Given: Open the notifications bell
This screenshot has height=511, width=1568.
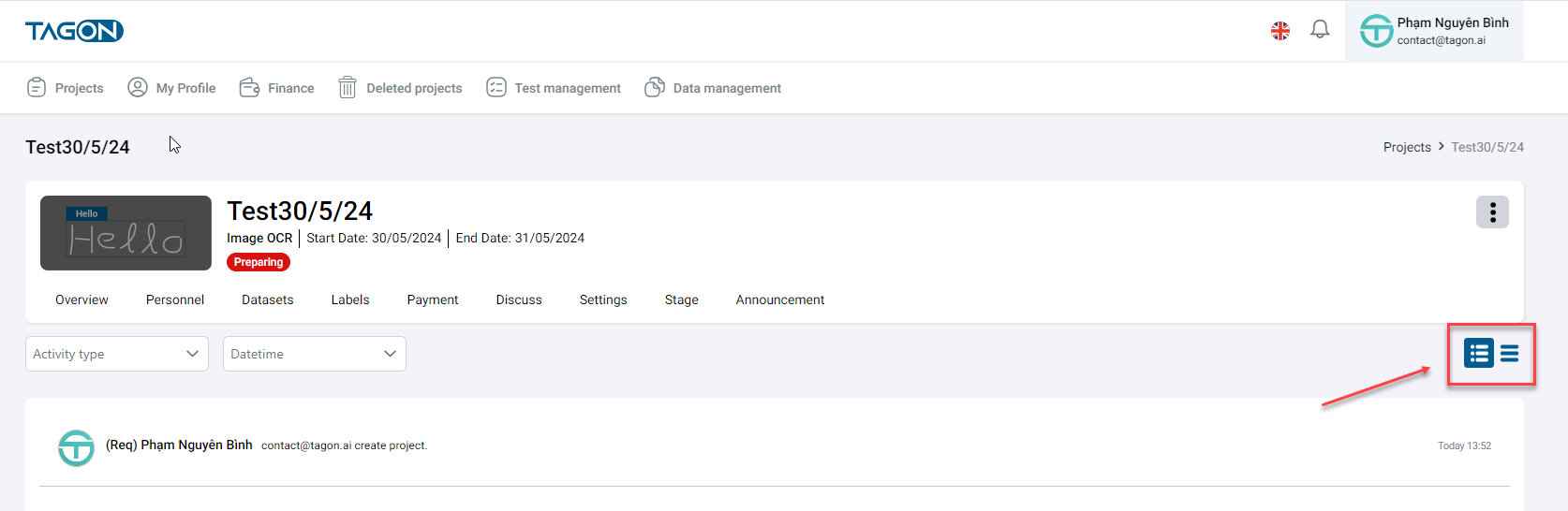Looking at the screenshot, I should 1320,30.
